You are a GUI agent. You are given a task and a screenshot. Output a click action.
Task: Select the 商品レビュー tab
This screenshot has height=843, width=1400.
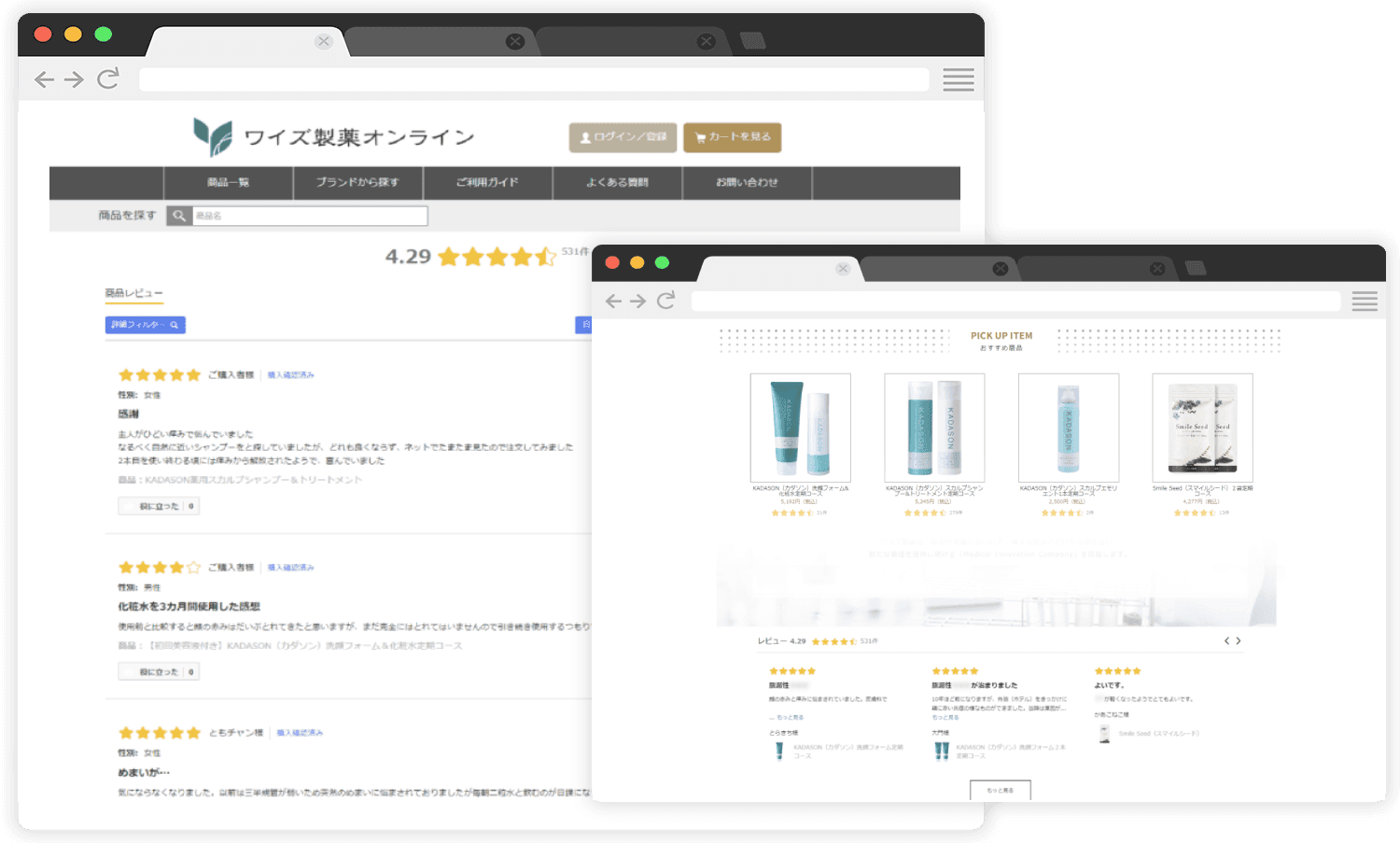point(133,294)
